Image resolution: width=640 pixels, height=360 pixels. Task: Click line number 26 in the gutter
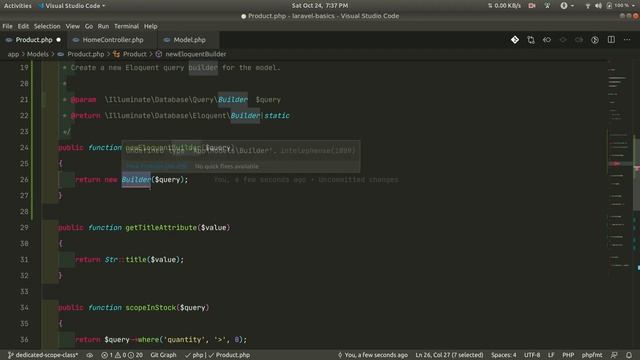[24, 180]
